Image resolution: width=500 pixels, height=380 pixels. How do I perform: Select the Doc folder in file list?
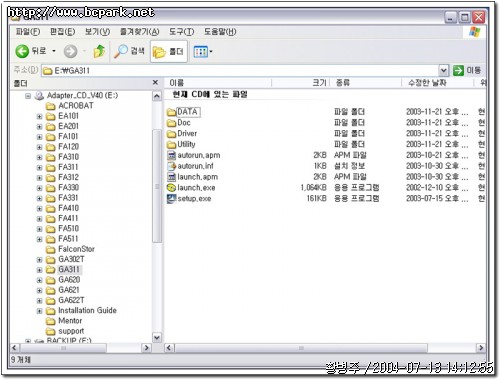(179, 123)
